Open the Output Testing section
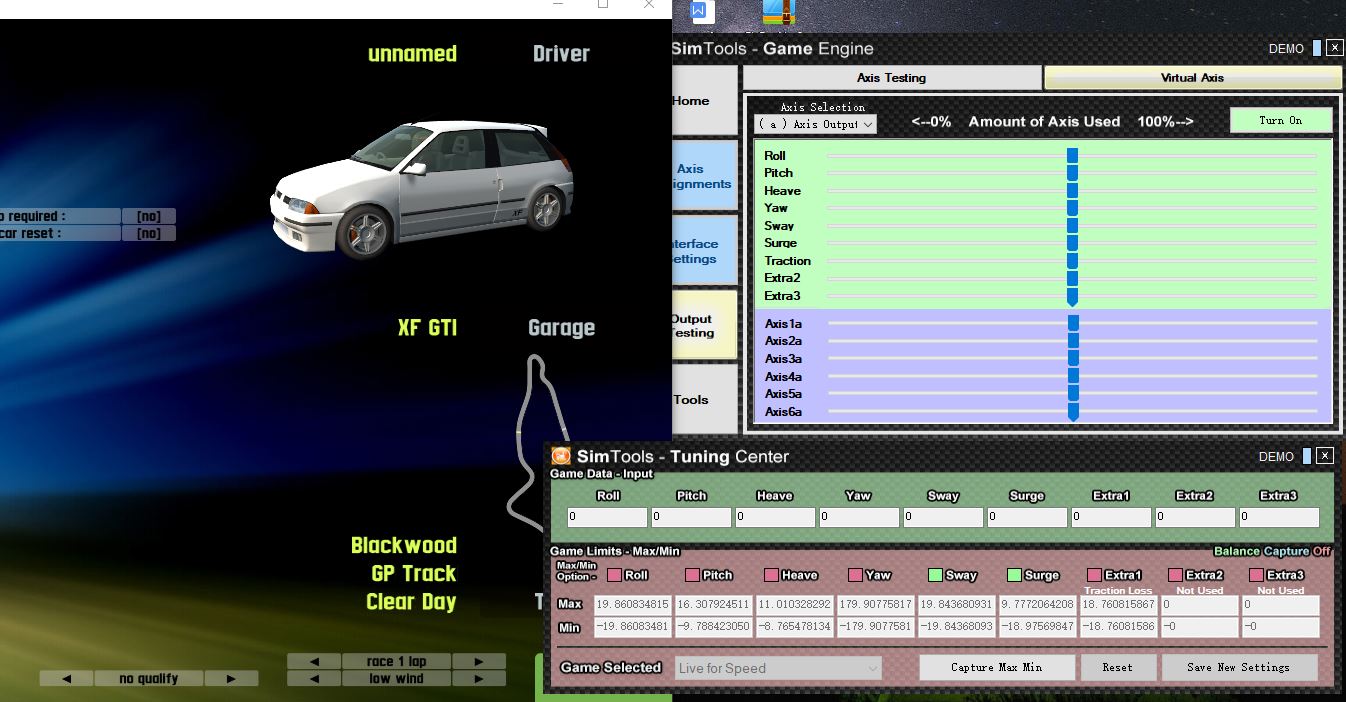Viewport: 1346px width, 702px height. pyautogui.click(x=705, y=326)
